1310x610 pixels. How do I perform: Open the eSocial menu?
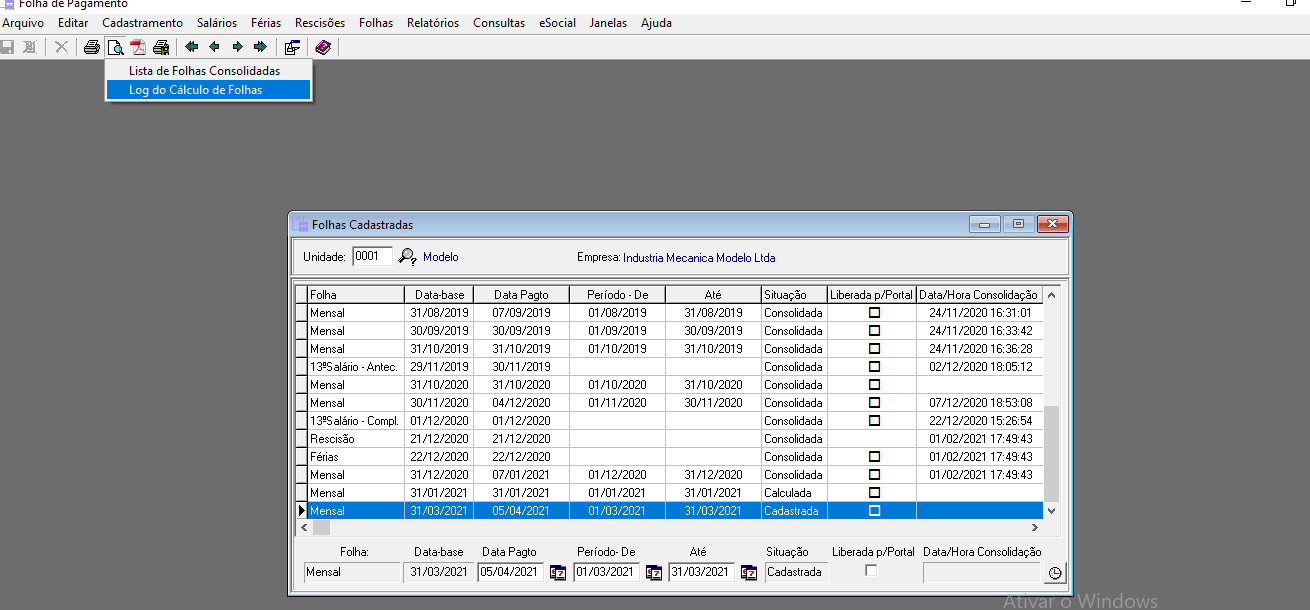557,23
